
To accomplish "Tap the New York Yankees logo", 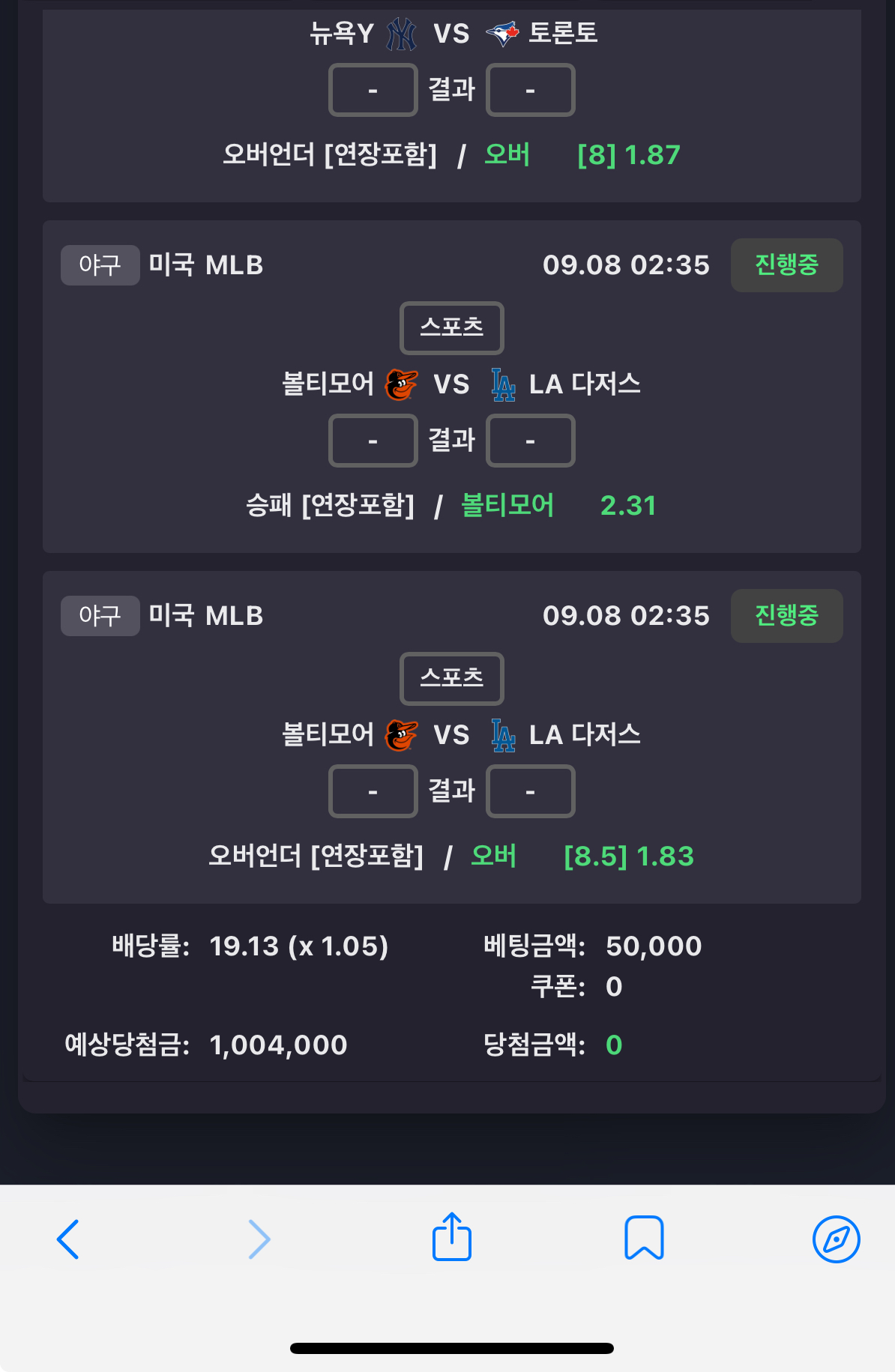I will coord(402,34).
